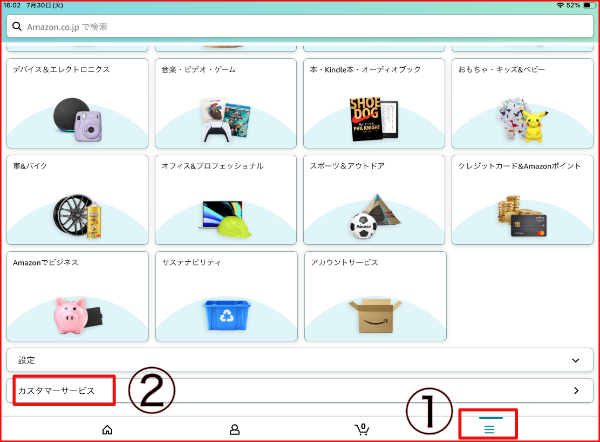This screenshot has height=442, width=600.
Task: Tap the battery indicator in status bar
Action: 589,5
